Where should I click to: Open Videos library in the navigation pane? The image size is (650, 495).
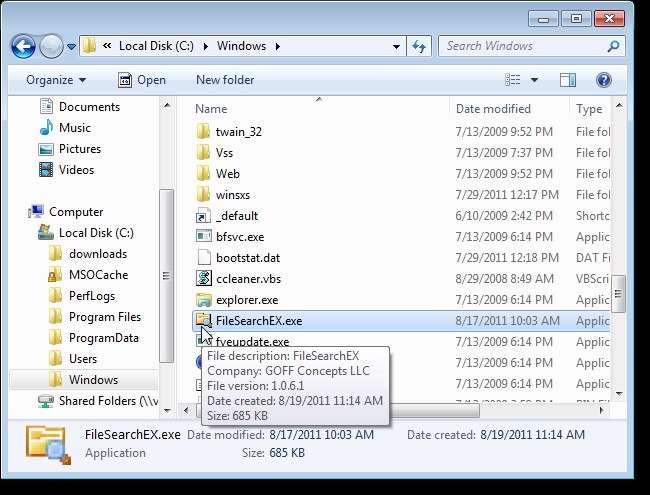pos(66,170)
